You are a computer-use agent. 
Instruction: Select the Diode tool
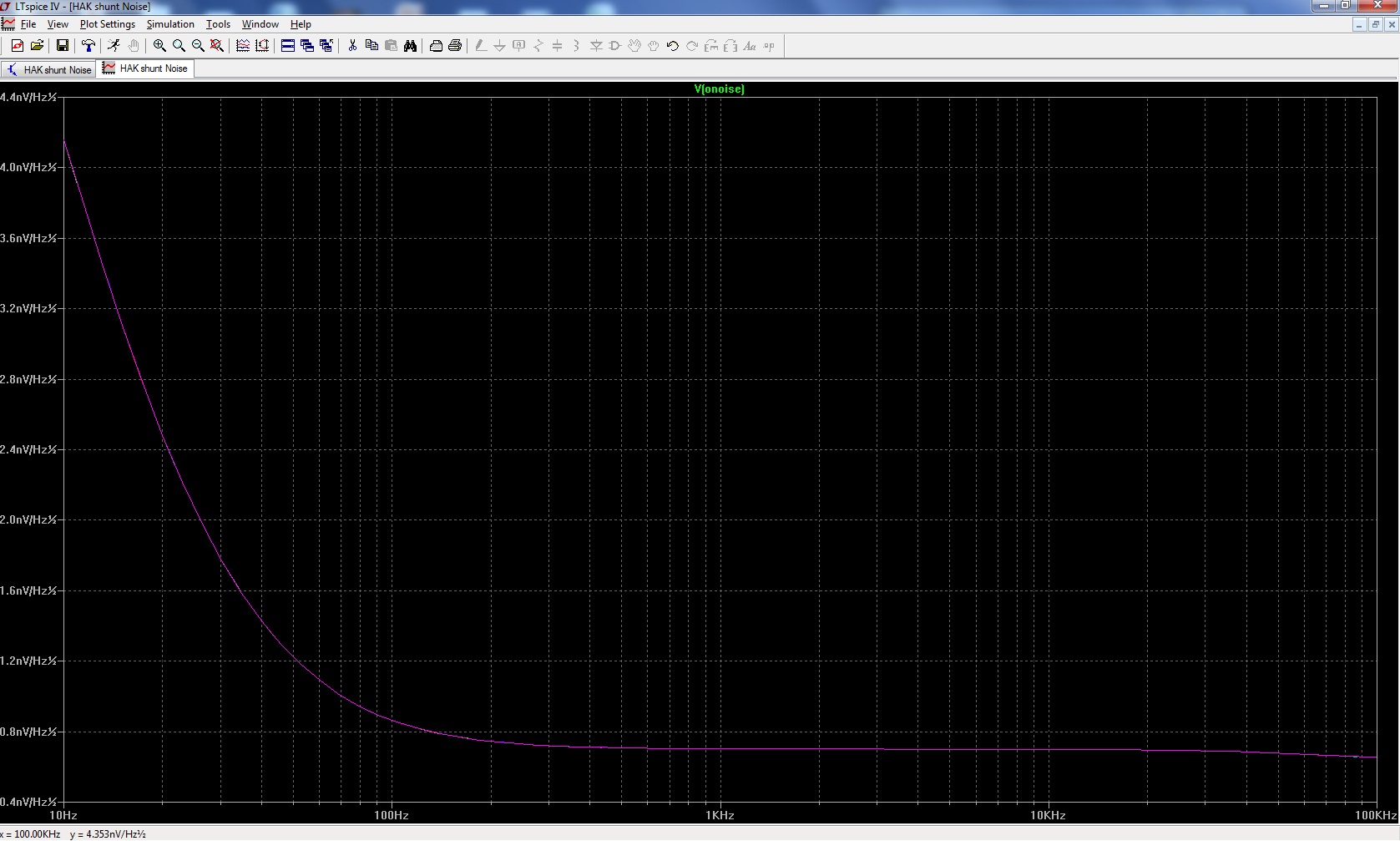coord(596,46)
